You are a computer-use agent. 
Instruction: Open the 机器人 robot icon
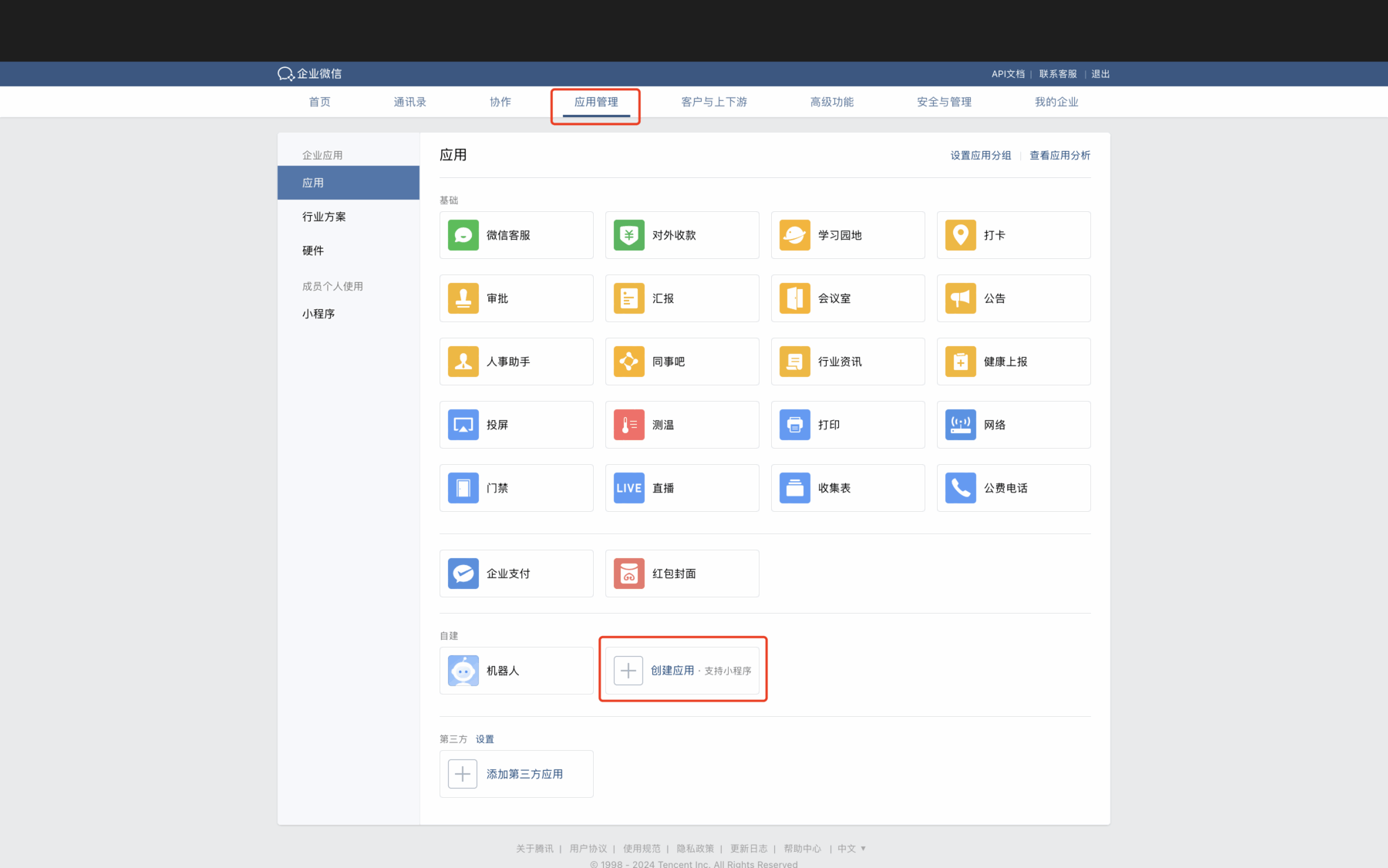[463, 671]
